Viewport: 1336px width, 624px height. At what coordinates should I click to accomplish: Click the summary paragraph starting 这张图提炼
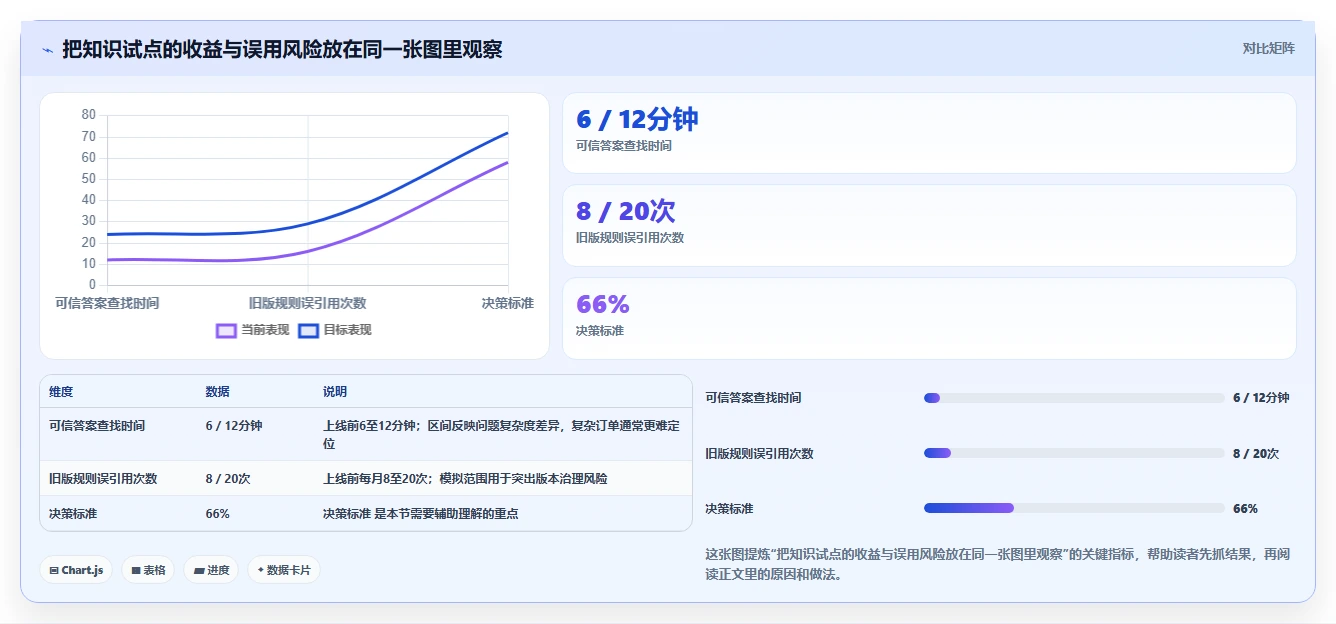(x=997, y=564)
